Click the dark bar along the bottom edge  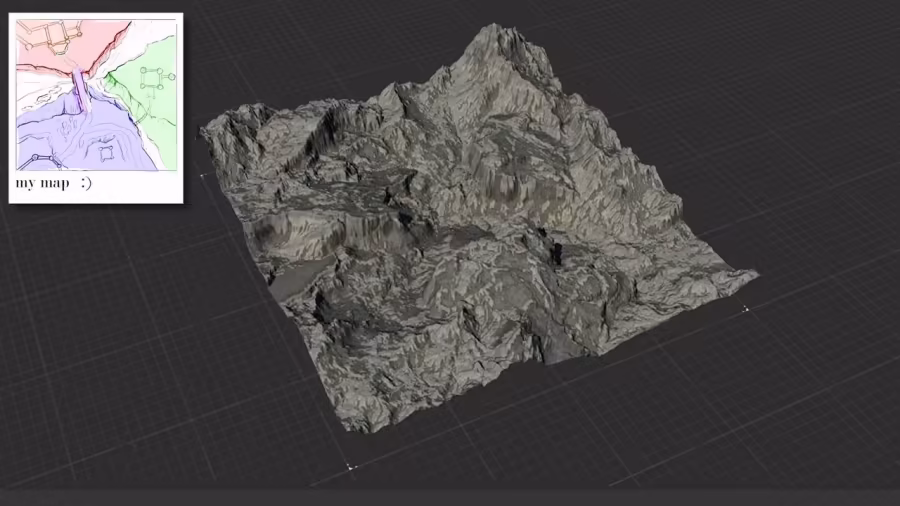(450, 497)
